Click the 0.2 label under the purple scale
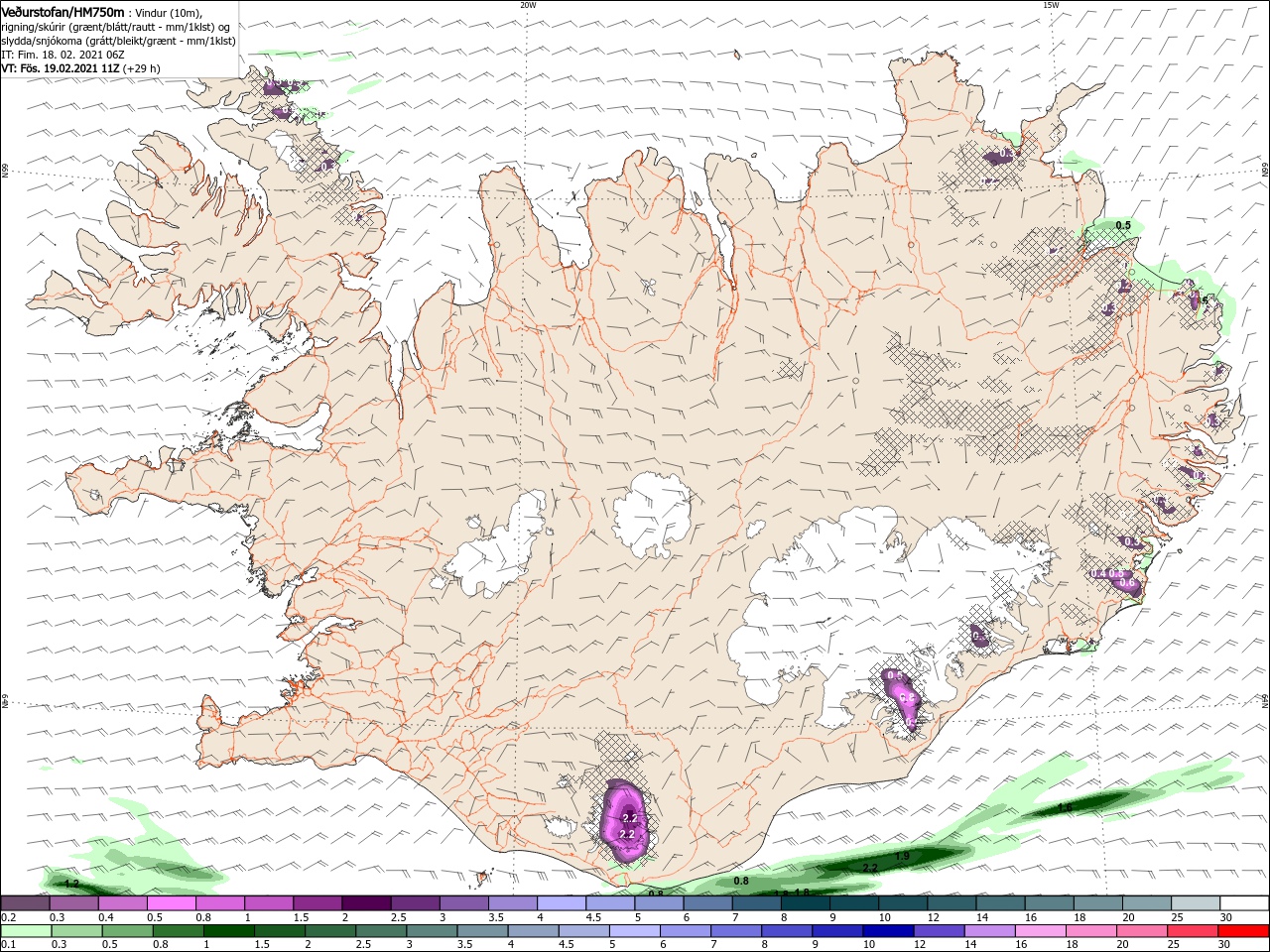 click(x=8, y=918)
